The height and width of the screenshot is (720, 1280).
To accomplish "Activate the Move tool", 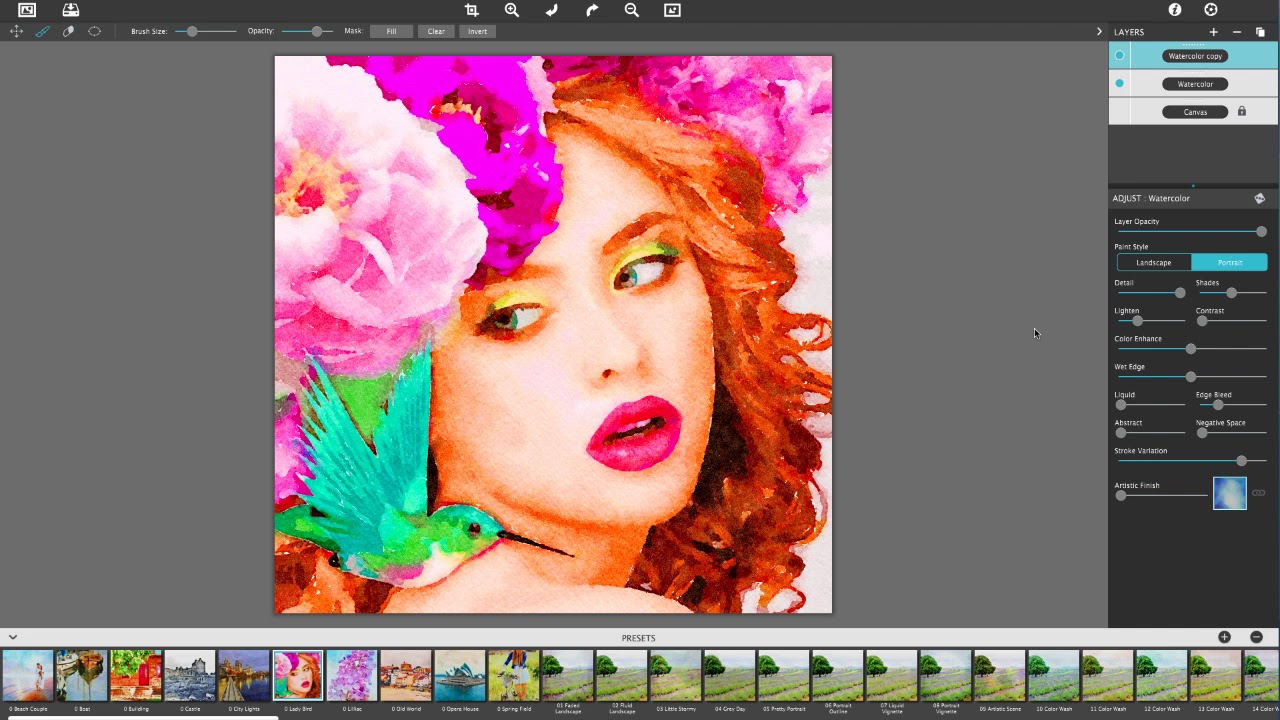I will pyautogui.click(x=16, y=31).
